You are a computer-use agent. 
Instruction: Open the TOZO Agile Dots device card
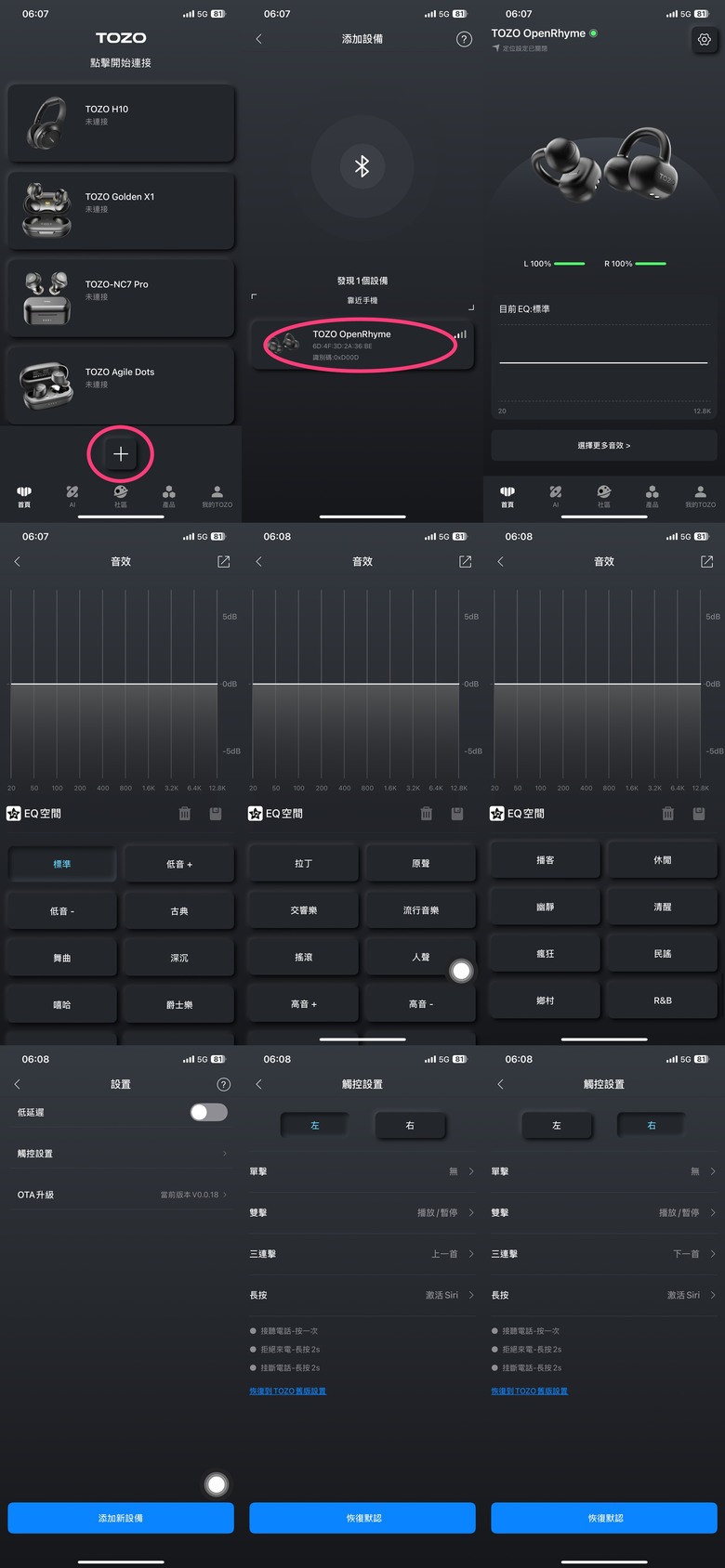(x=121, y=385)
